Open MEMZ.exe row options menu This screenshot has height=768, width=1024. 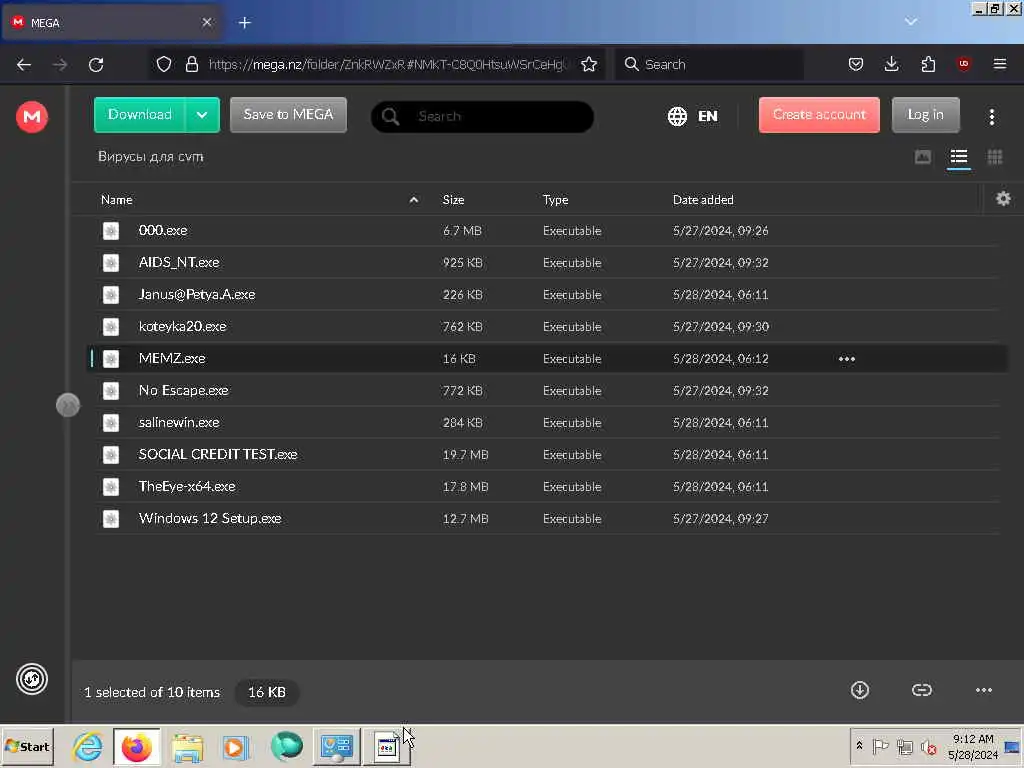(x=846, y=359)
